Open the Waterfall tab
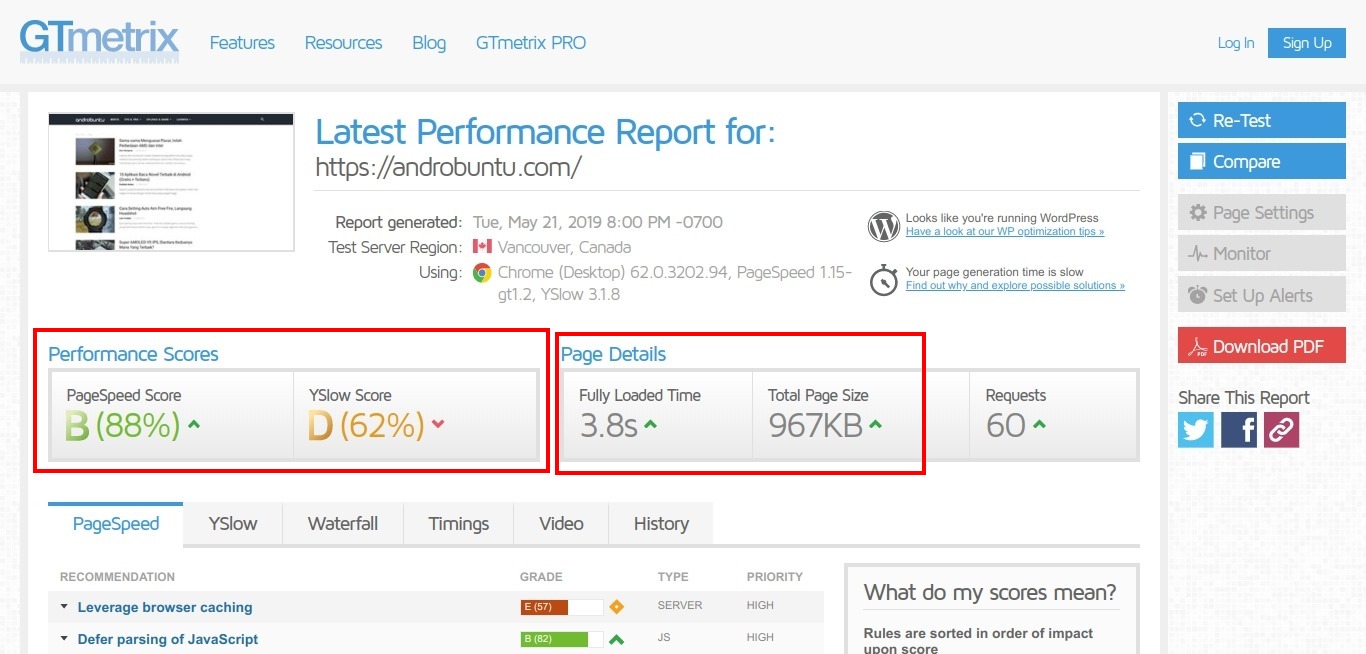 [x=343, y=524]
